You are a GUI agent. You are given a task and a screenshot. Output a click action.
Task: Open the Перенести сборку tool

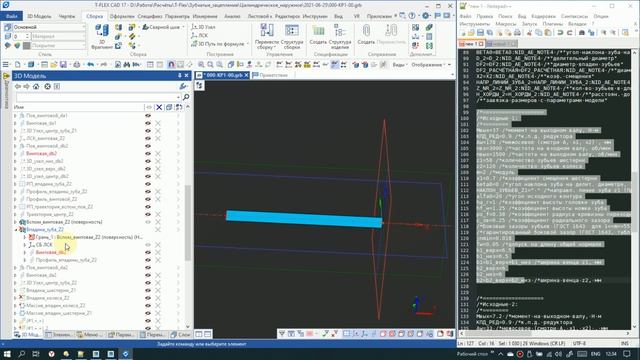(267, 36)
